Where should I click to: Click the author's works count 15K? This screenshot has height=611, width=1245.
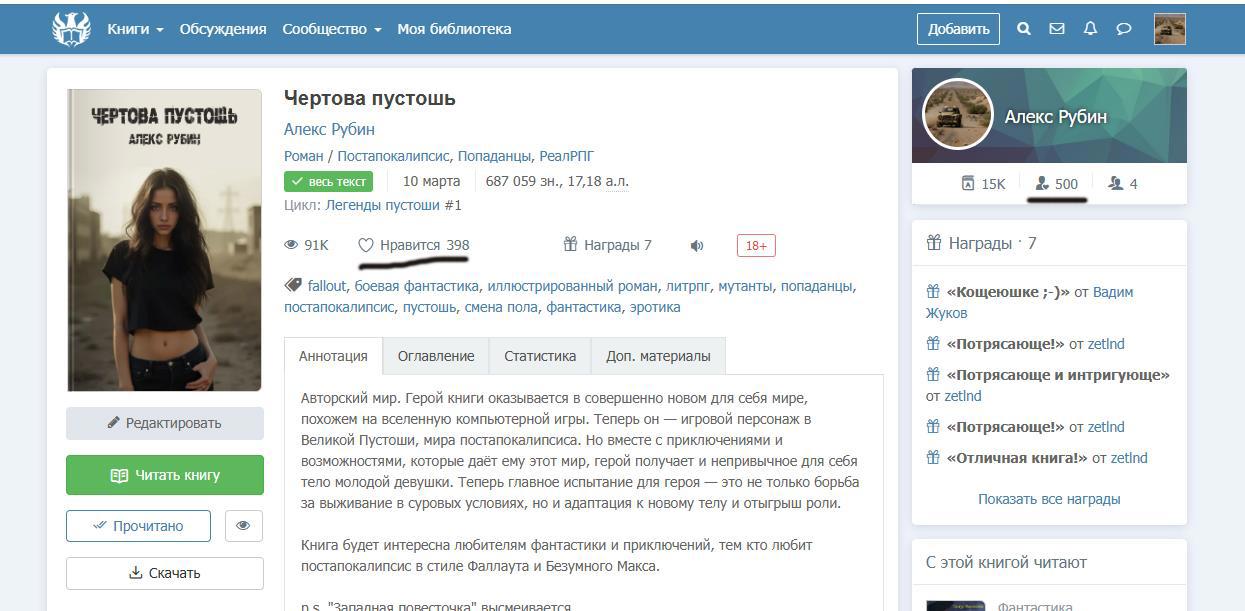pyautogui.click(x=983, y=184)
